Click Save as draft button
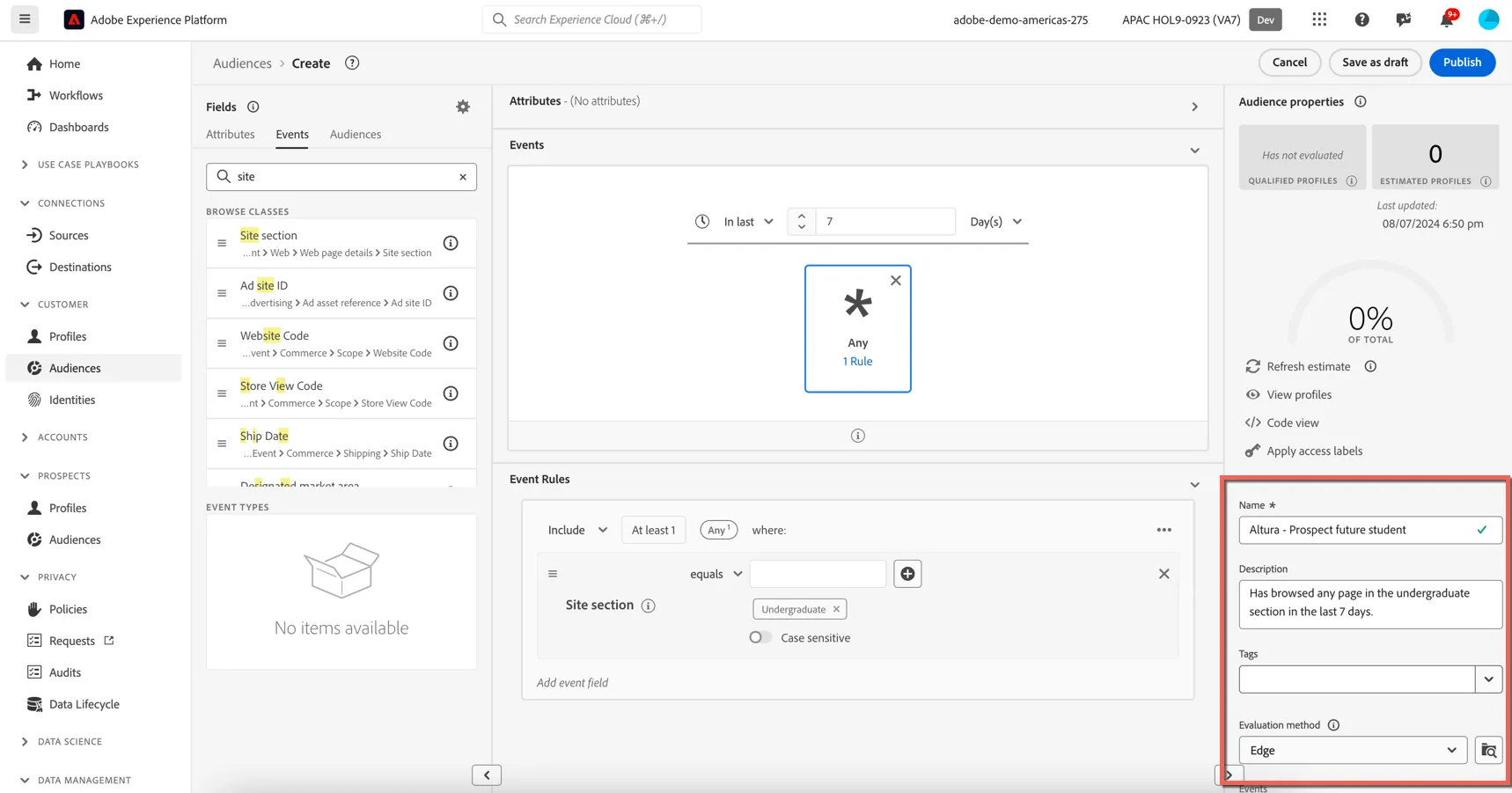The width and height of the screenshot is (1512, 793). click(1375, 62)
